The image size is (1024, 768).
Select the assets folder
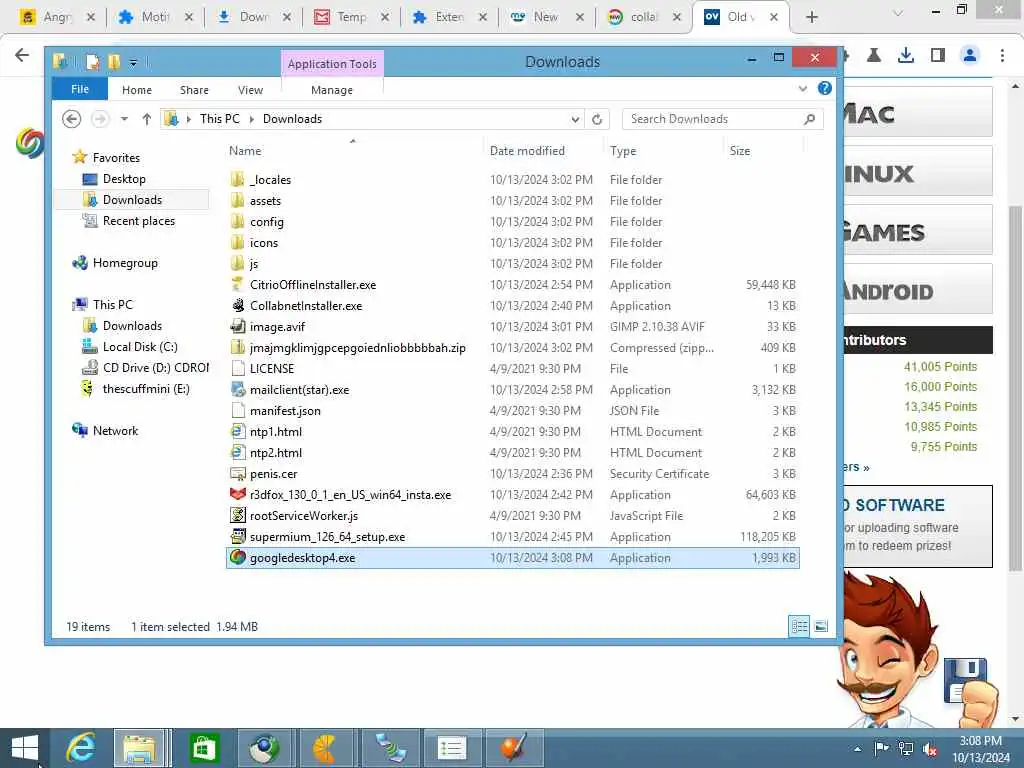coord(265,200)
